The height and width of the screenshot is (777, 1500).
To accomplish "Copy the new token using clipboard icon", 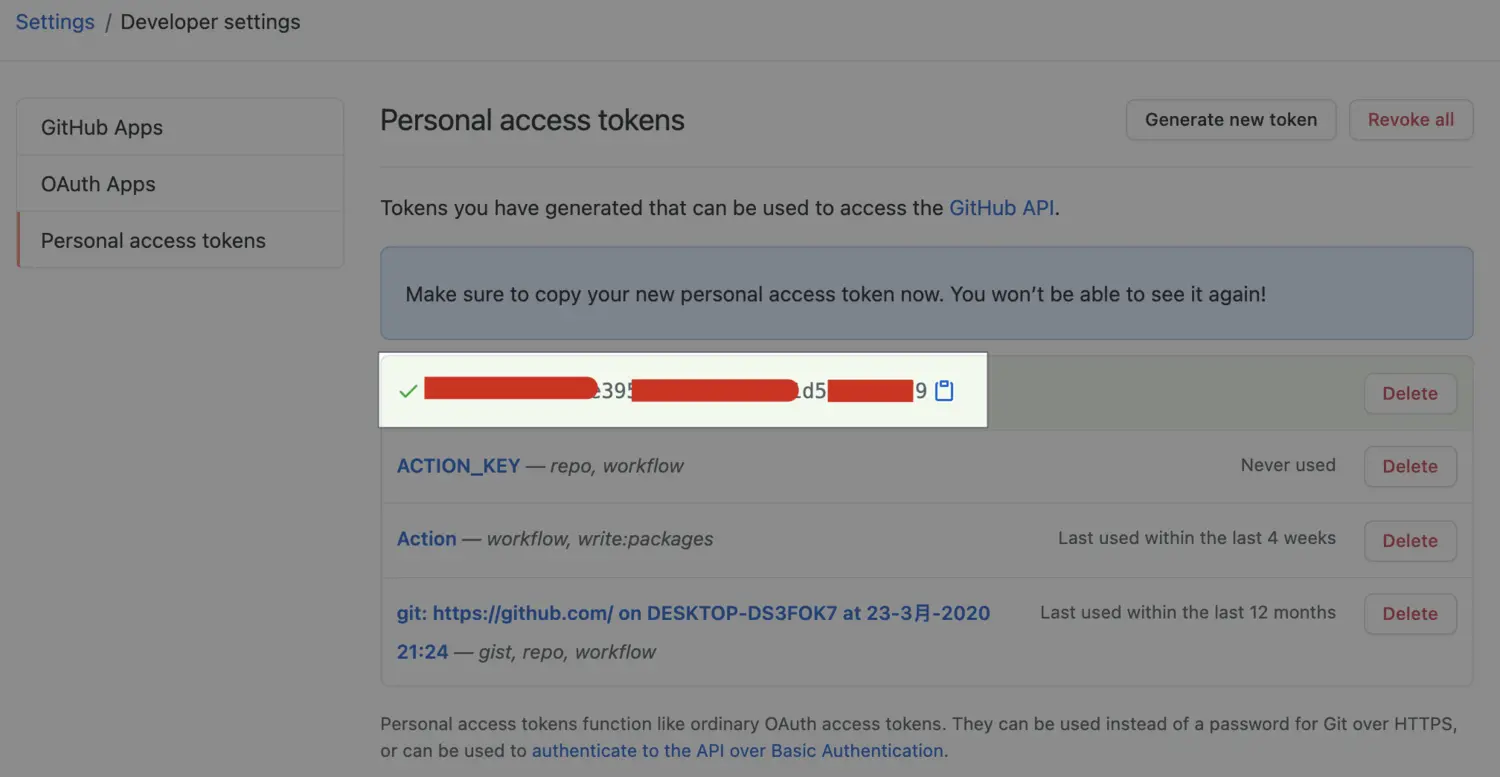I will pyautogui.click(x=943, y=391).
